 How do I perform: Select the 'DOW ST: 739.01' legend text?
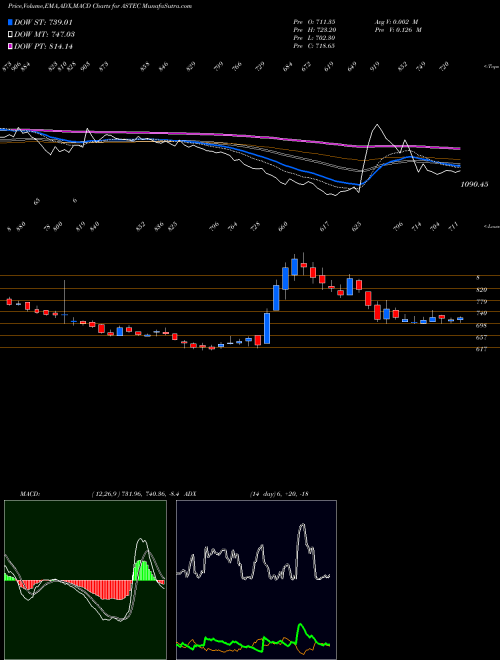coord(44,22)
